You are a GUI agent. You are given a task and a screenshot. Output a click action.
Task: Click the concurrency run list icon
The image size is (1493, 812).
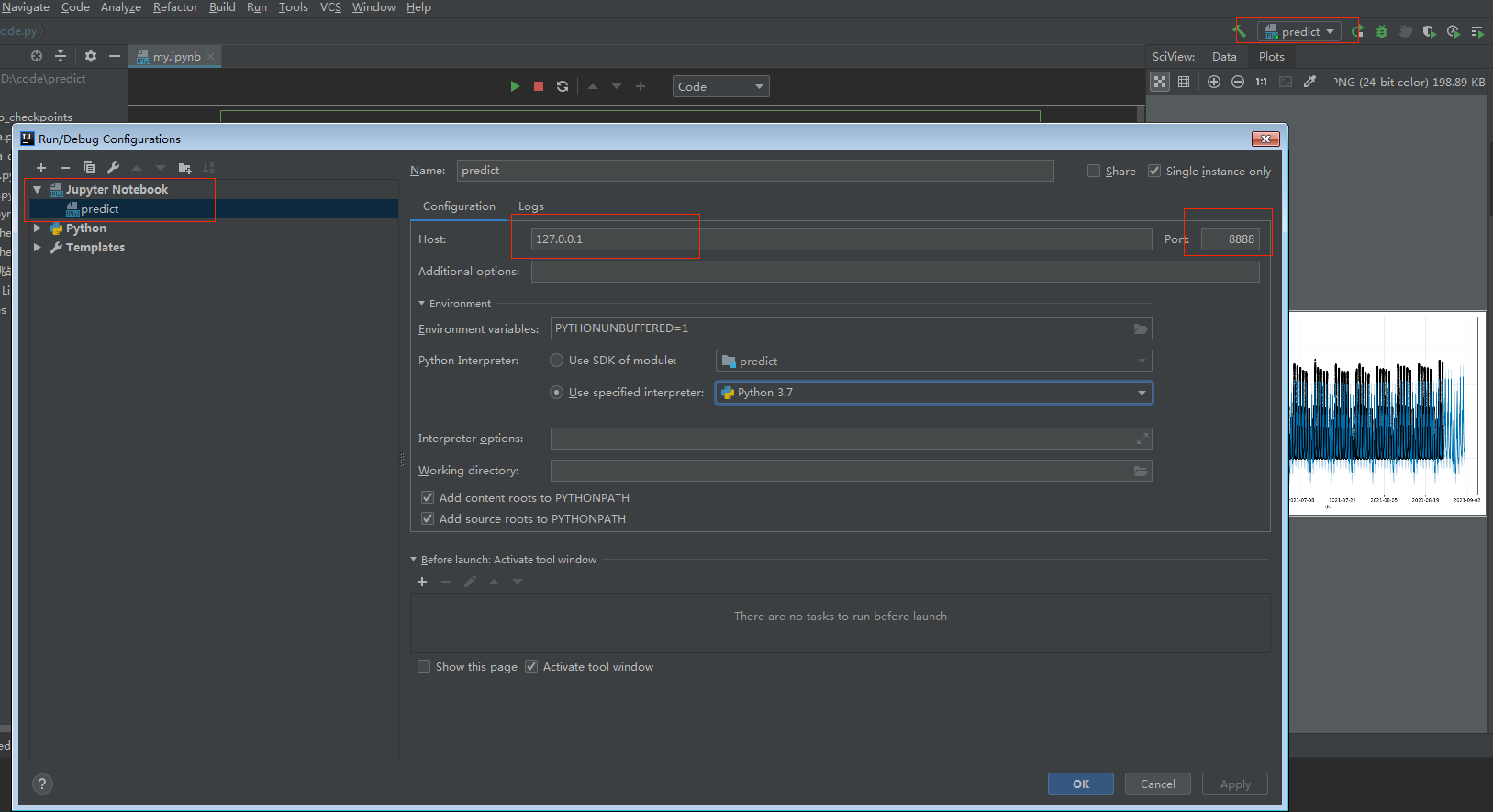tap(1476, 31)
